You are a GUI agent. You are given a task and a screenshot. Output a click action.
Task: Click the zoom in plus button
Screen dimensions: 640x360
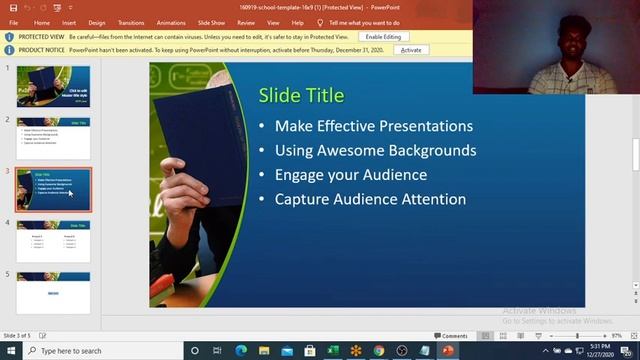[x=604, y=336]
